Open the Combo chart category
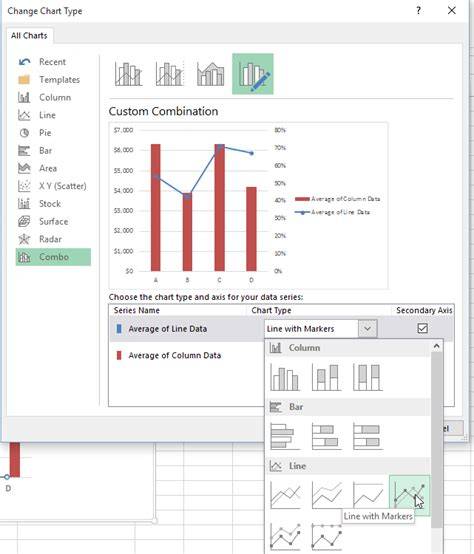 [53, 257]
